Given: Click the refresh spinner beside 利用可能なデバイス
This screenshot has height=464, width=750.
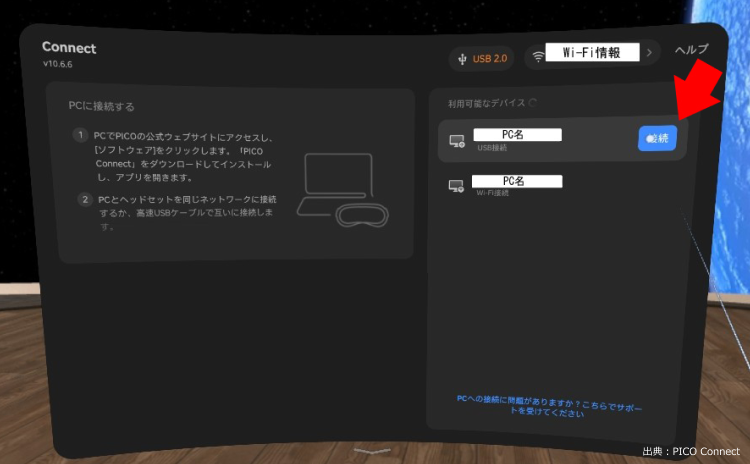Looking at the screenshot, I should [x=532, y=102].
